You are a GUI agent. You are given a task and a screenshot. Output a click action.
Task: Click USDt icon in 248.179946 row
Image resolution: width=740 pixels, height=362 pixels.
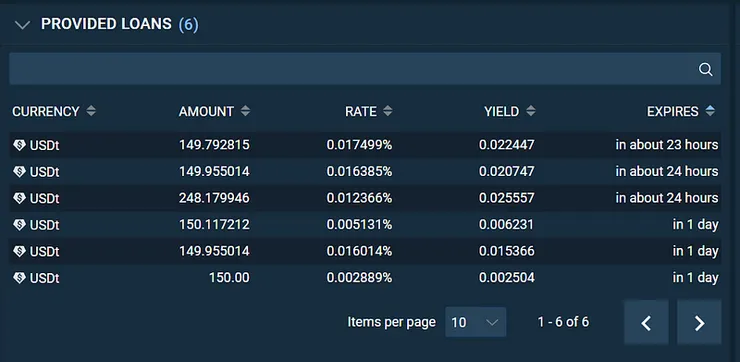(19, 198)
